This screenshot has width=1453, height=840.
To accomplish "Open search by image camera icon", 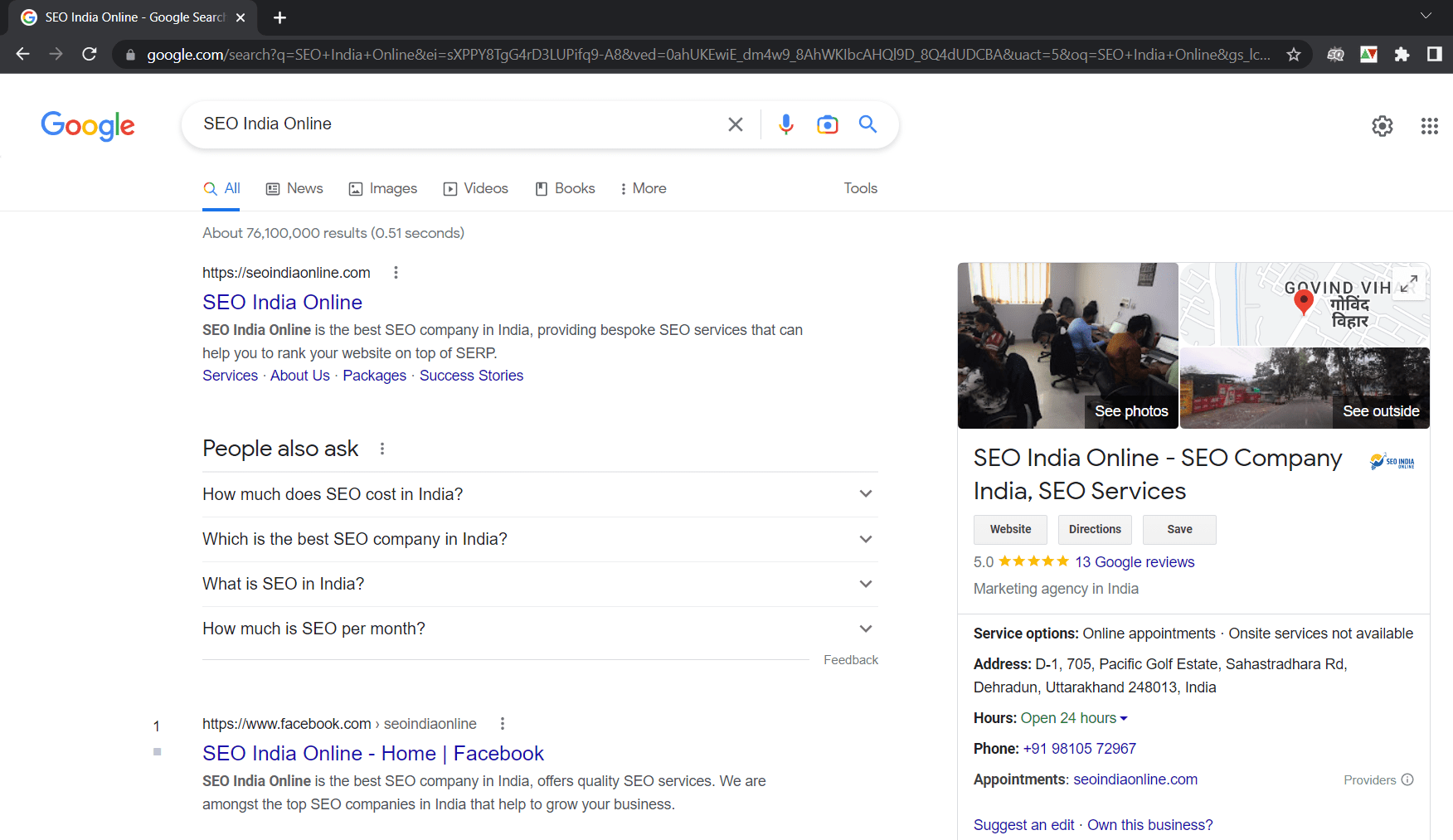I will tap(827, 124).
